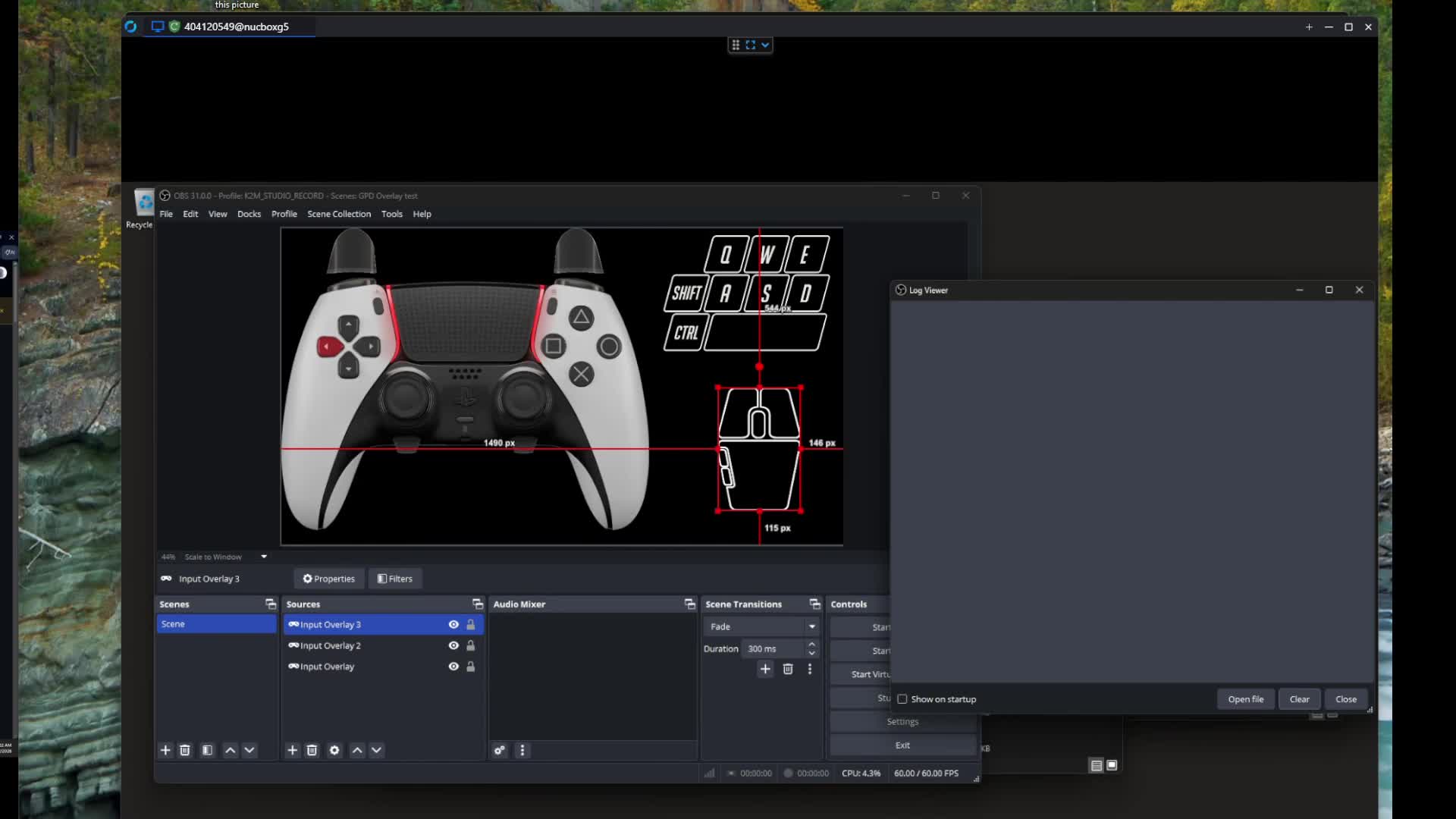Remove the selected scene with trash icon

[x=185, y=750]
